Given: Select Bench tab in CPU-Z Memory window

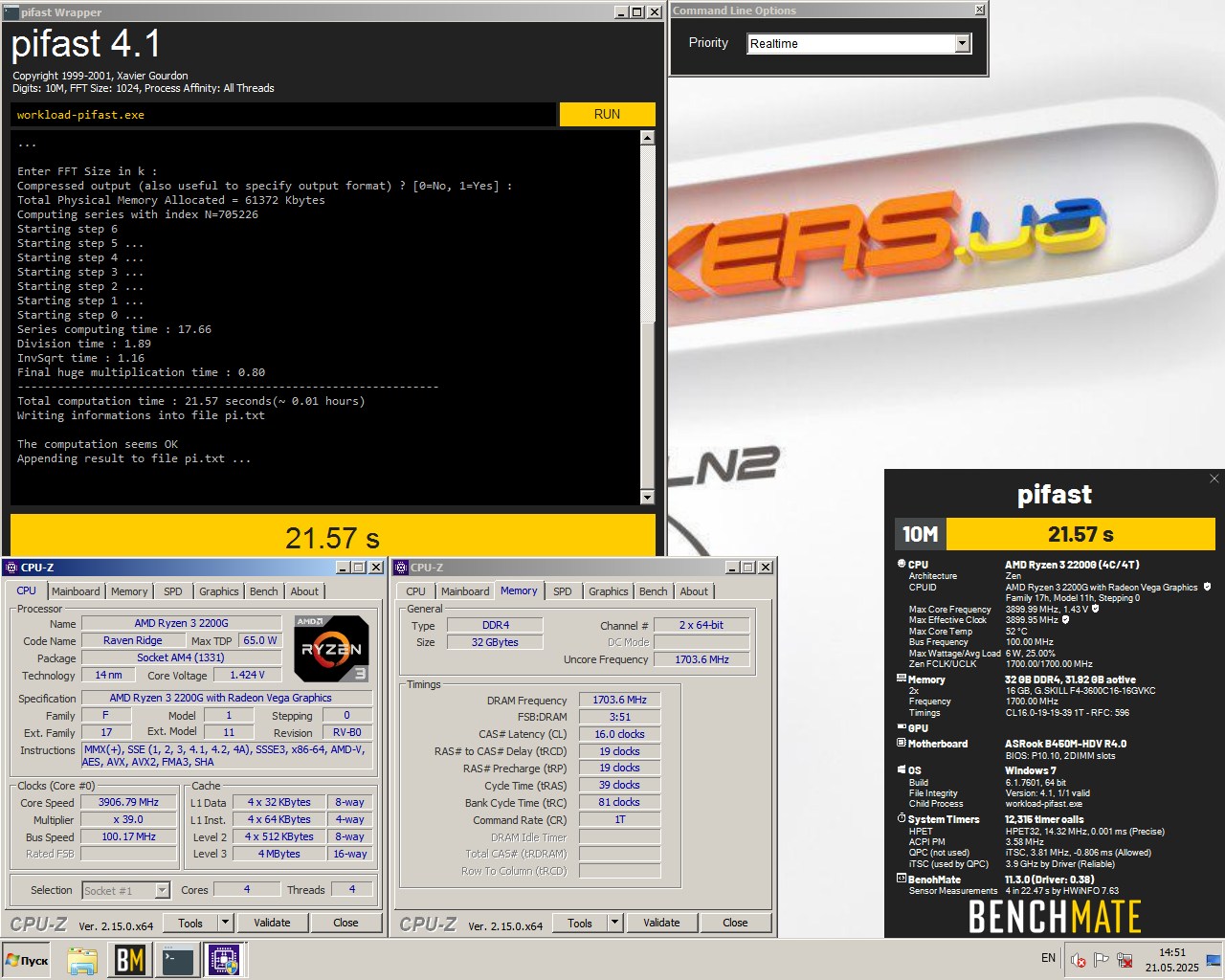Looking at the screenshot, I should pyautogui.click(x=654, y=591).
